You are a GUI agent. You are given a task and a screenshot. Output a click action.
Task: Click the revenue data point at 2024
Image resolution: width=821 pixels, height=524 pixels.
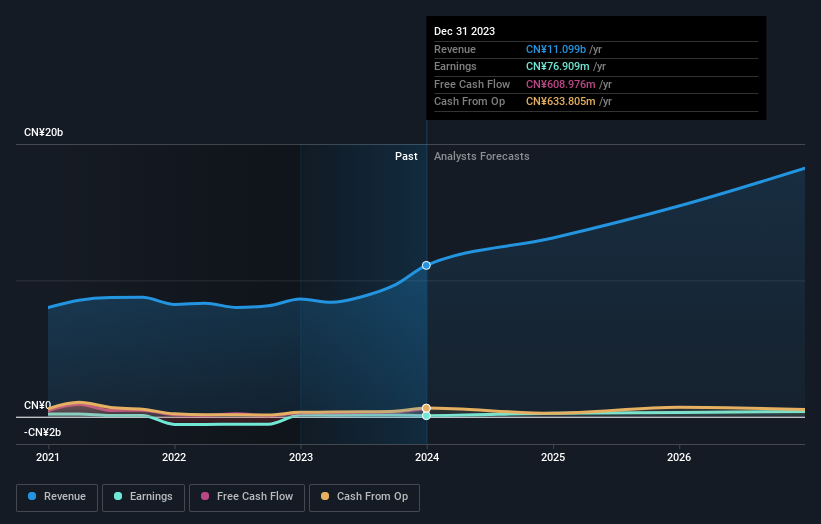[x=426, y=265]
